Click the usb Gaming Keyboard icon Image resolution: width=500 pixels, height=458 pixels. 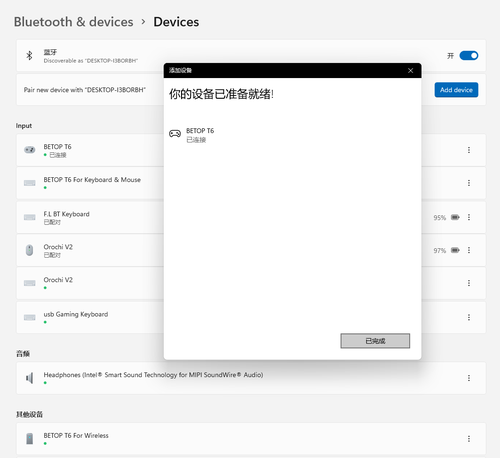(x=30, y=317)
